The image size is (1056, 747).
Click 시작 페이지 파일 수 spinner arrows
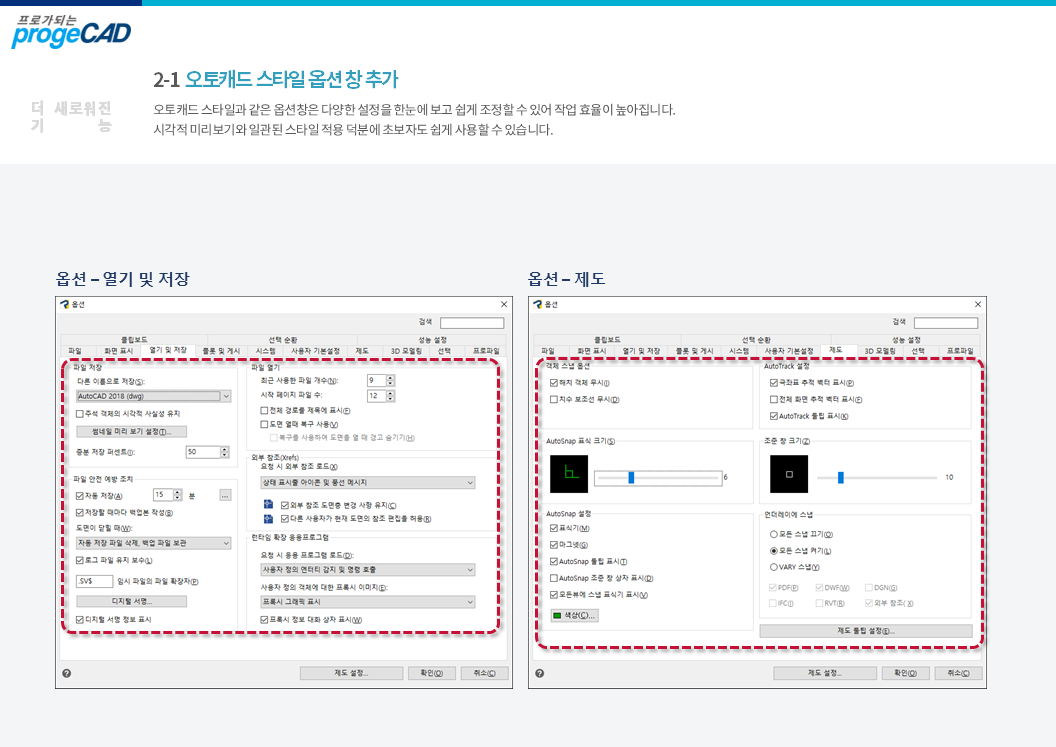click(391, 396)
